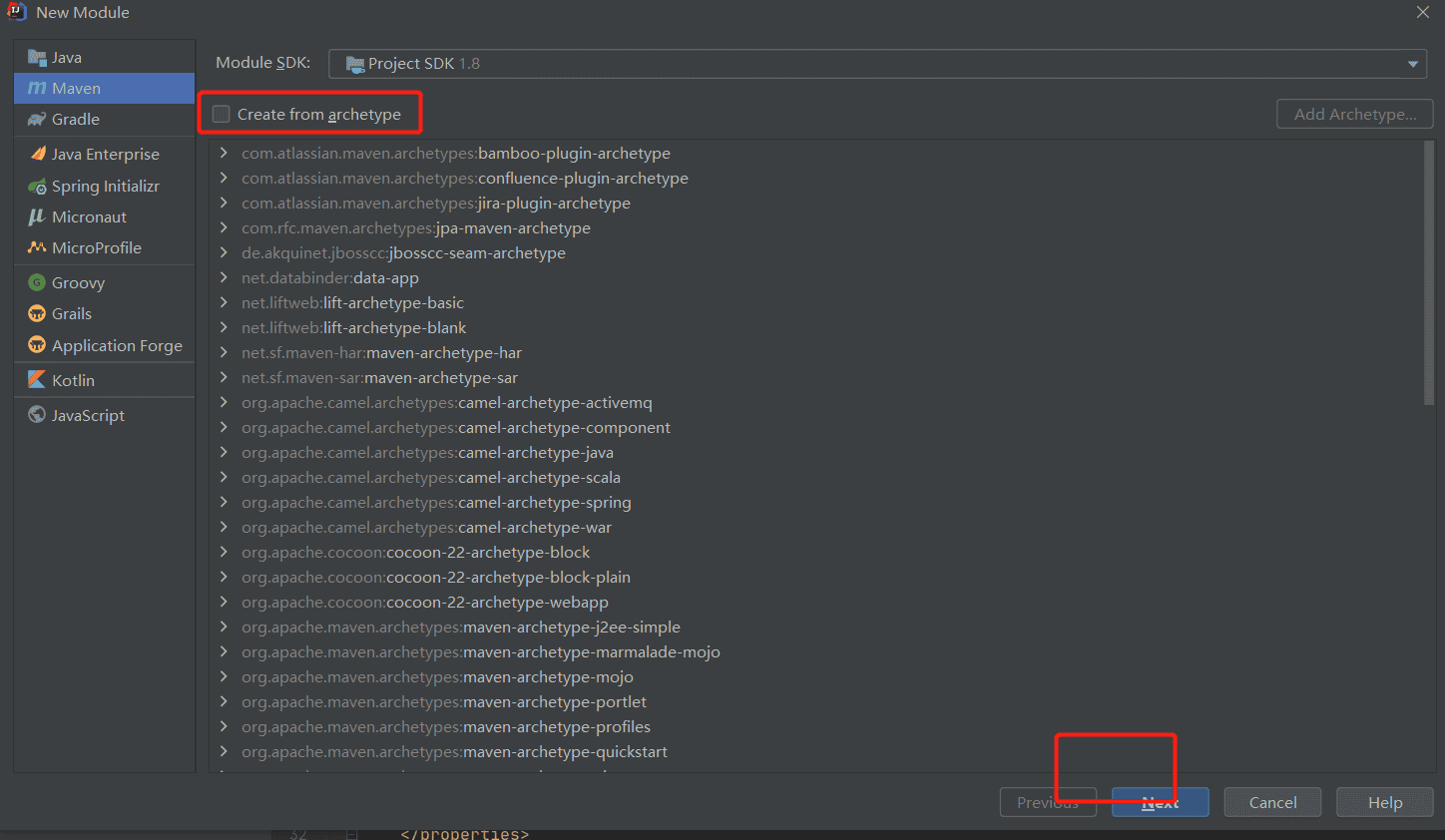Enable Create from archetype checkbox

[x=221, y=115]
